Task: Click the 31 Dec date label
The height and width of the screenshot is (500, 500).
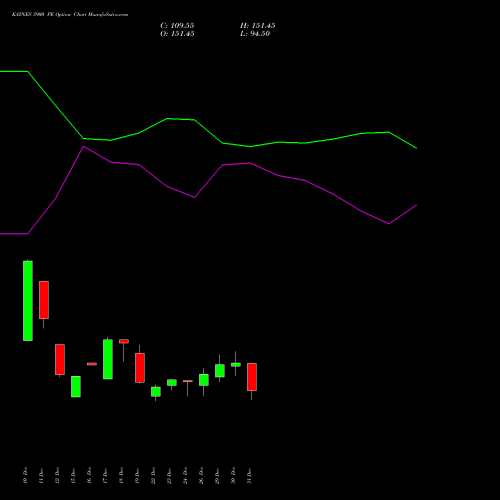Action: pyautogui.click(x=250, y=475)
